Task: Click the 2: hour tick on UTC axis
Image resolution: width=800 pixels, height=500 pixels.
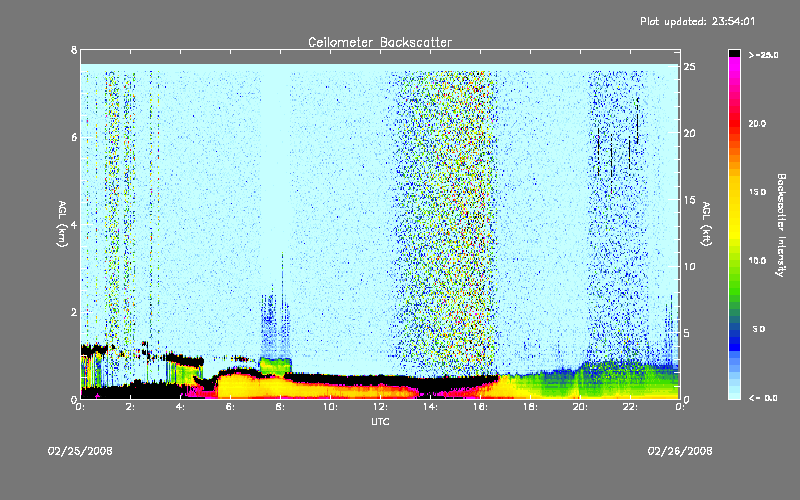Action: 130,407
